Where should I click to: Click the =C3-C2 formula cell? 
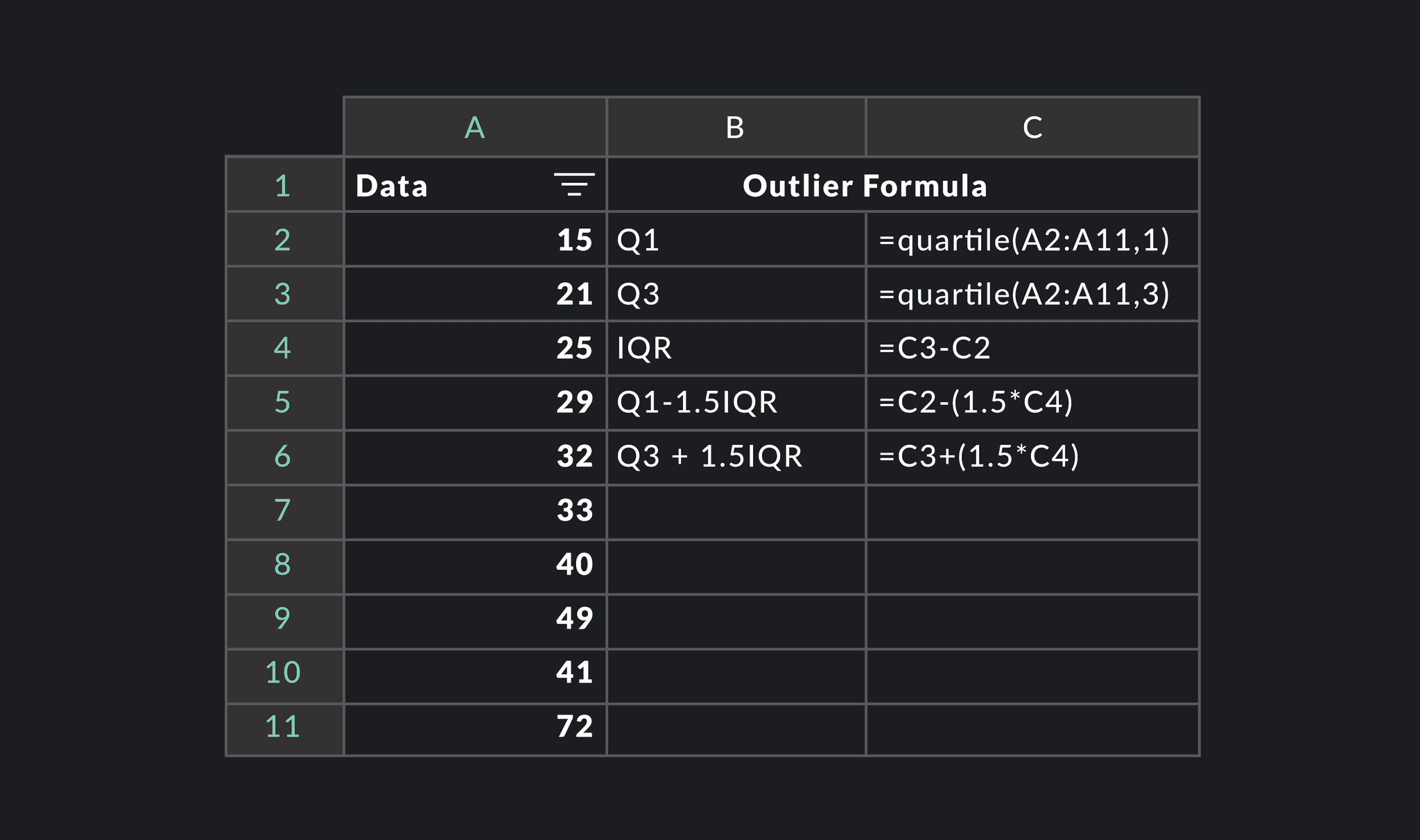pyautogui.click(x=1032, y=348)
